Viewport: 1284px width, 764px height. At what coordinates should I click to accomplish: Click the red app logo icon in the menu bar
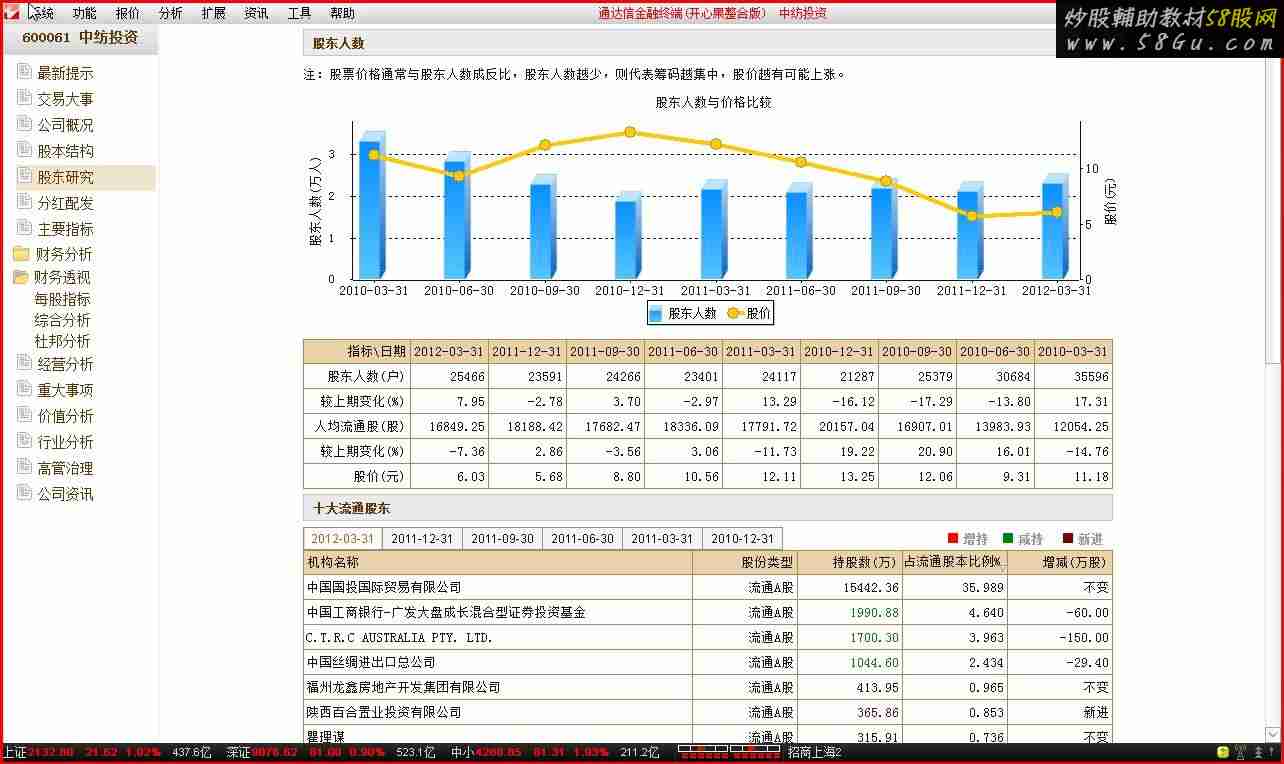click(x=12, y=13)
